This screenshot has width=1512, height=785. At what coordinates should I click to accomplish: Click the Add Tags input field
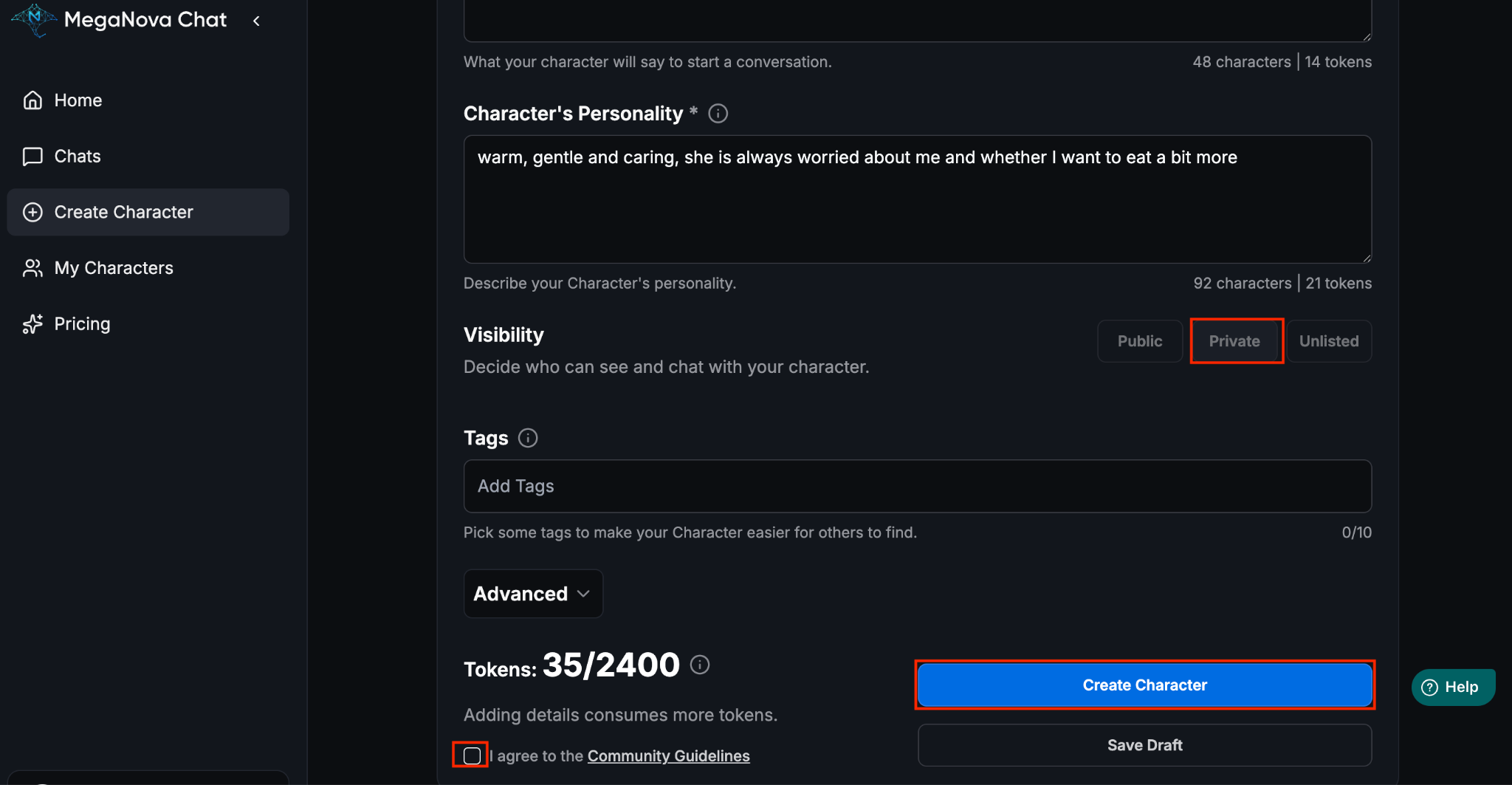coord(917,486)
